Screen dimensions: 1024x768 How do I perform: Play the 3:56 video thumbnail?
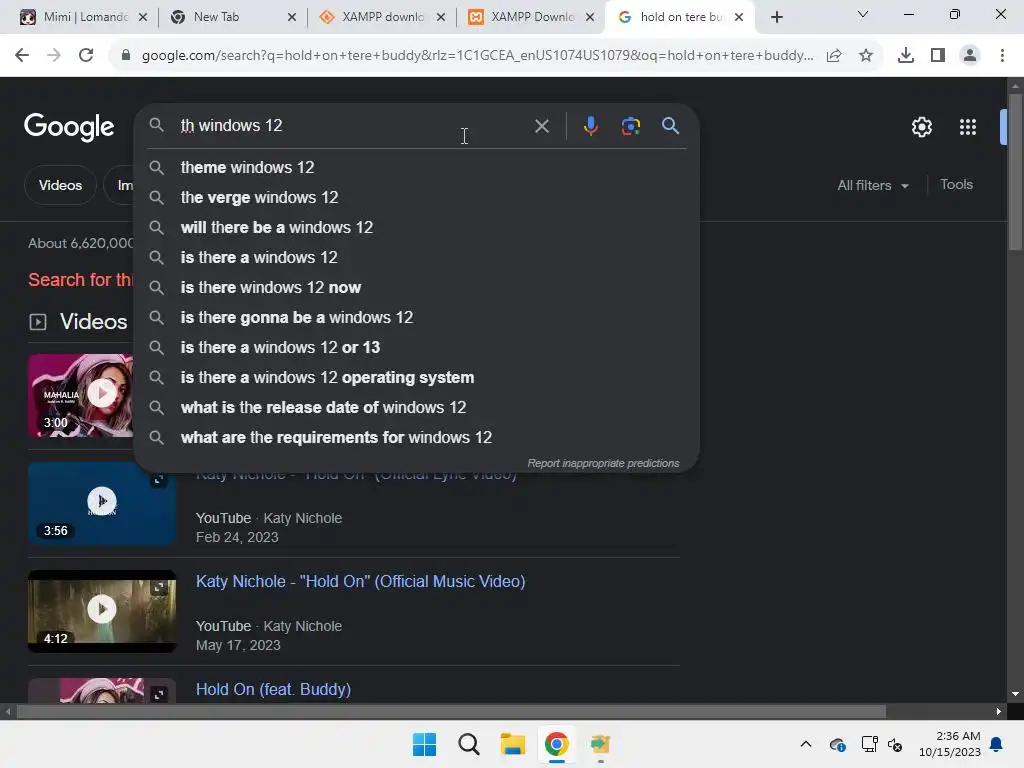tap(102, 501)
